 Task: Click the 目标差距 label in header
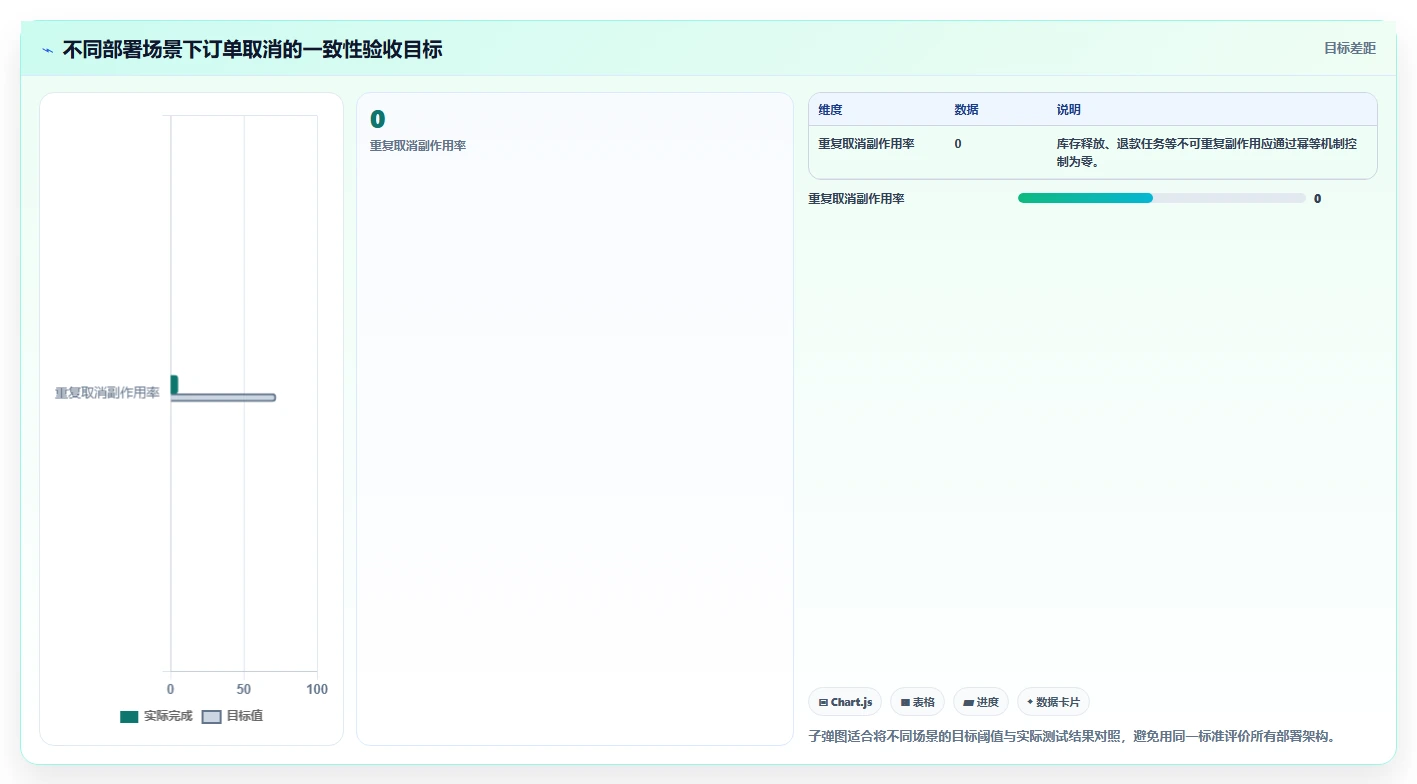coord(1349,48)
